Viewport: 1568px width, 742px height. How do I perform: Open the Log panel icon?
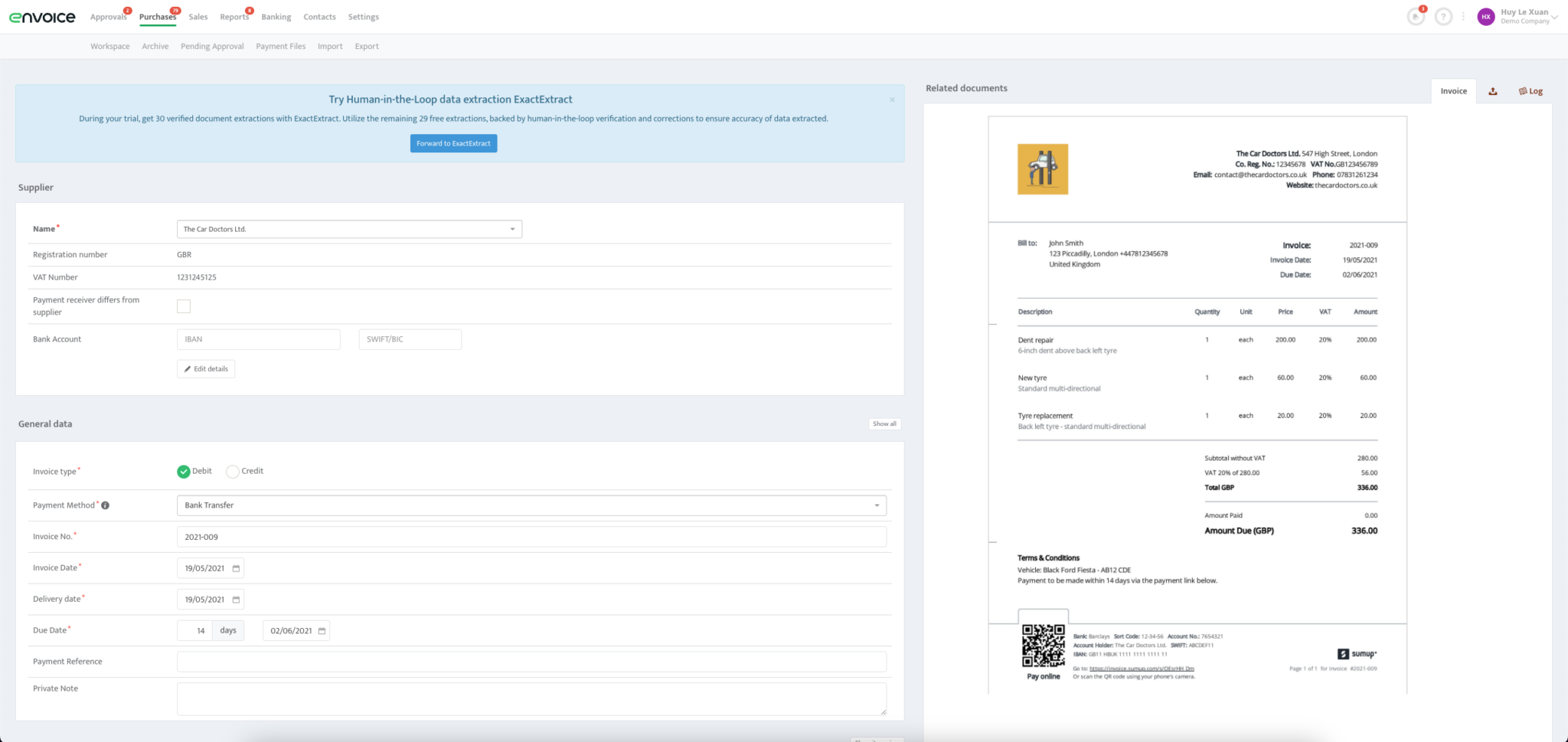click(1529, 90)
